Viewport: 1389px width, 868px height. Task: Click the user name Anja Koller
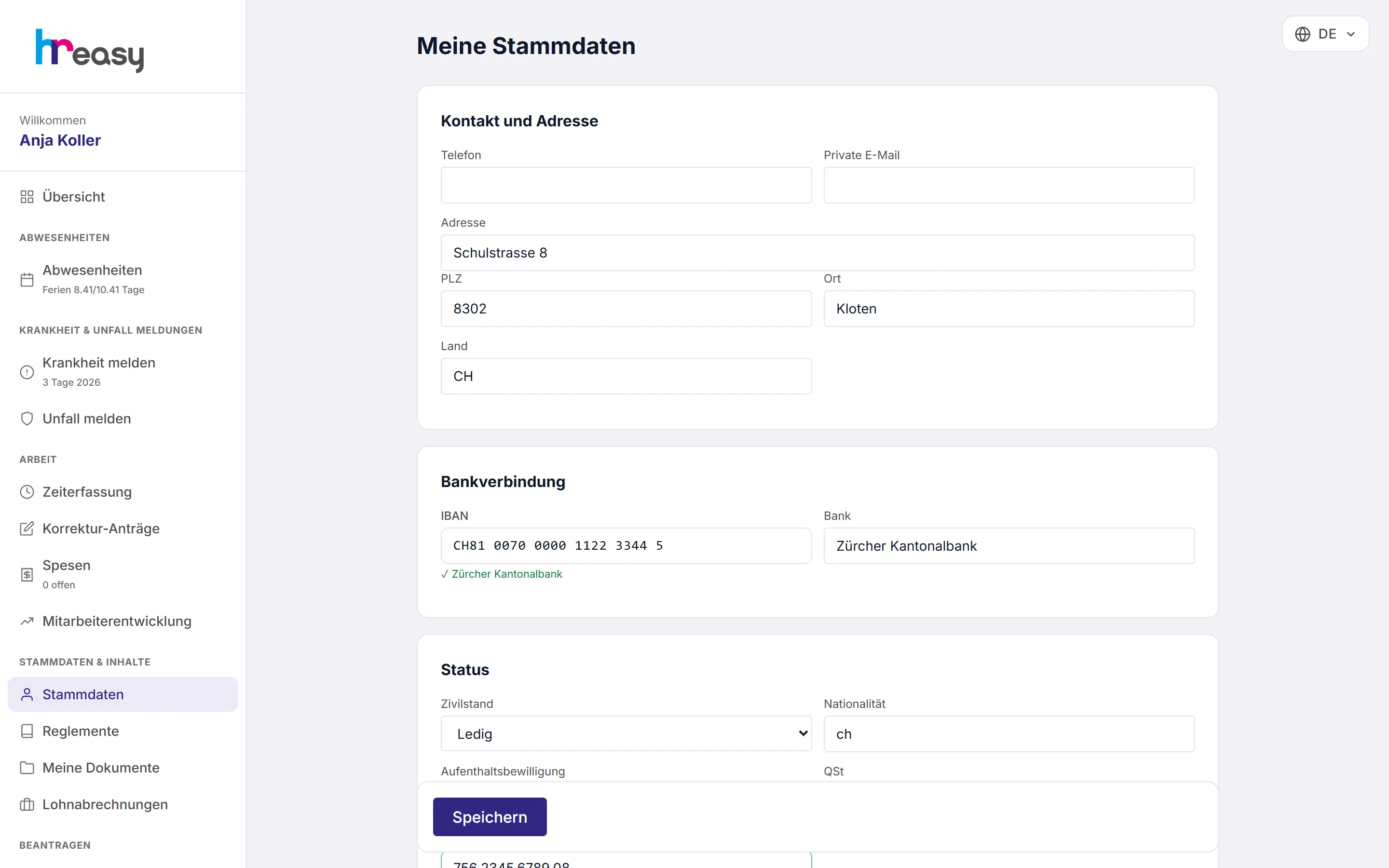click(x=60, y=140)
